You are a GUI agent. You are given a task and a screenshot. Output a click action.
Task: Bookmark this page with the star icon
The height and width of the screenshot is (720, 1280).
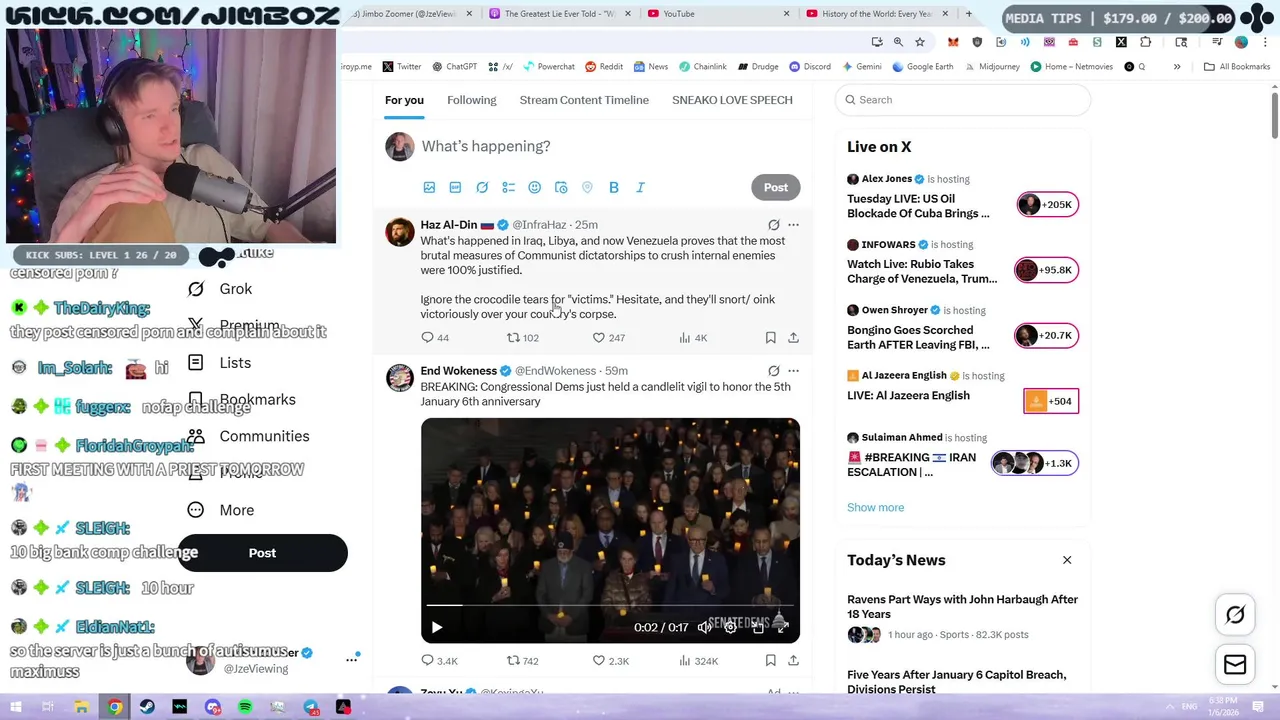tap(920, 42)
